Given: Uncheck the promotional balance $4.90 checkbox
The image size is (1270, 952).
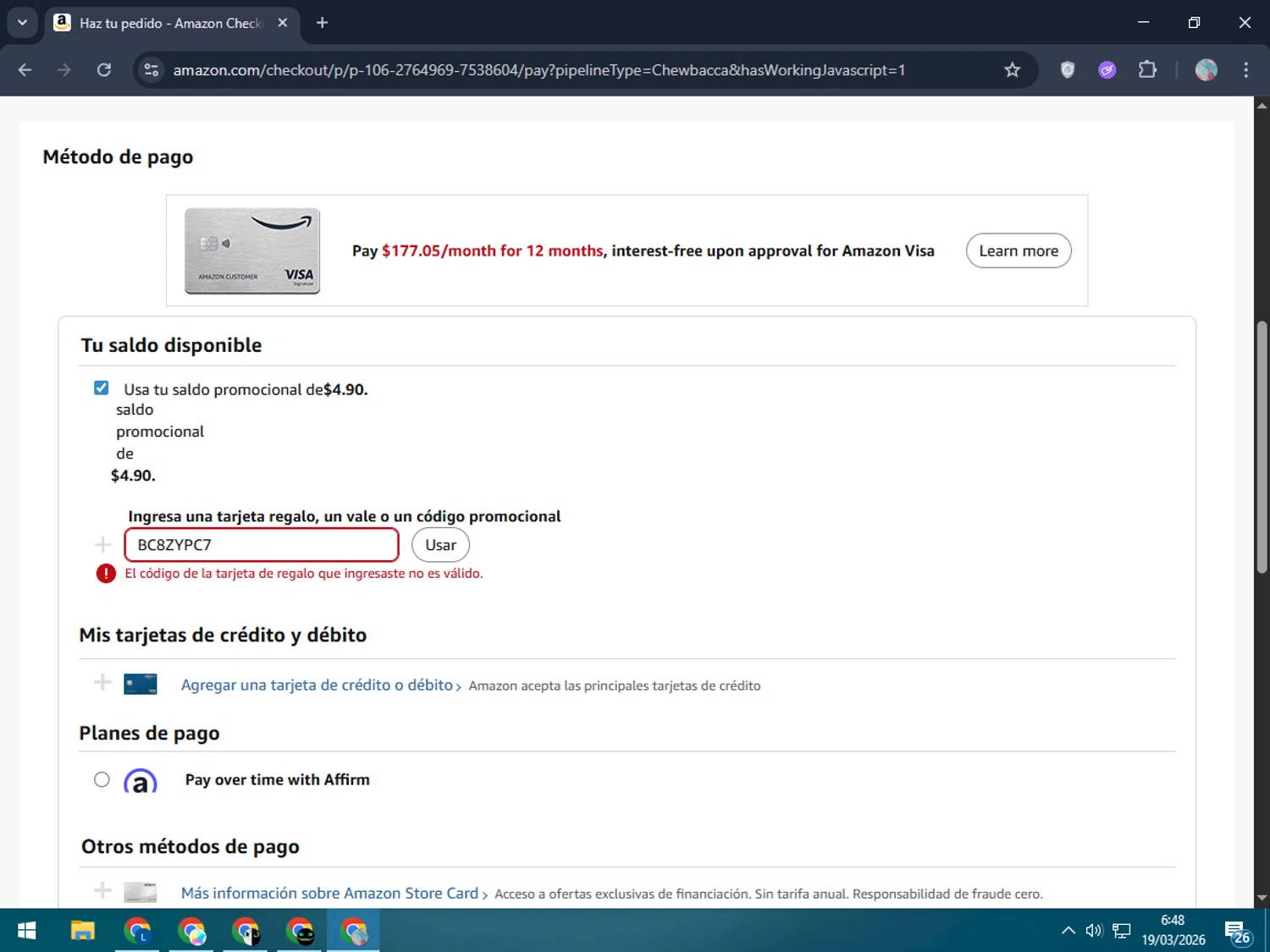Looking at the screenshot, I should [x=102, y=388].
